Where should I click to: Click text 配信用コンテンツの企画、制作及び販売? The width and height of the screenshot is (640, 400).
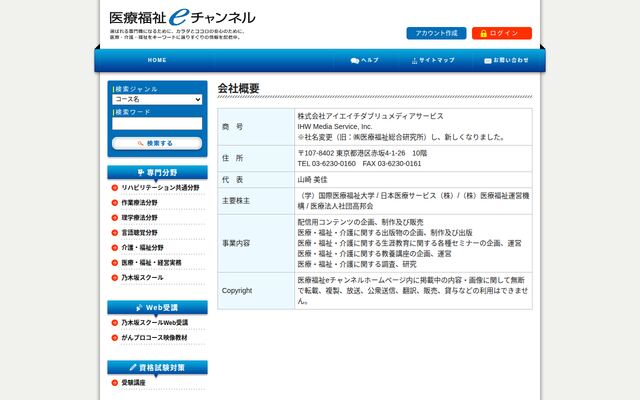pos(360,222)
